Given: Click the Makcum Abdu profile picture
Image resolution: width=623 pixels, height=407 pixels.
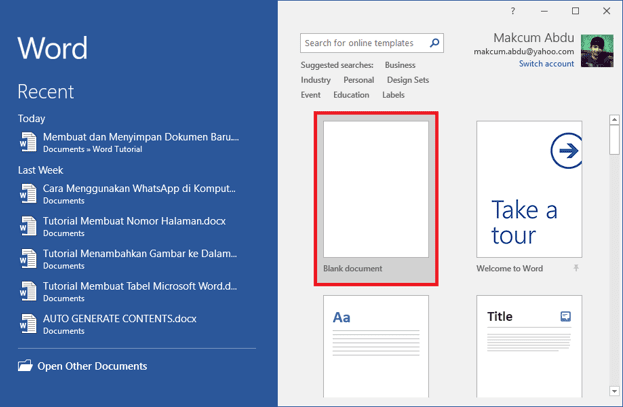Looking at the screenshot, I should [x=597, y=50].
